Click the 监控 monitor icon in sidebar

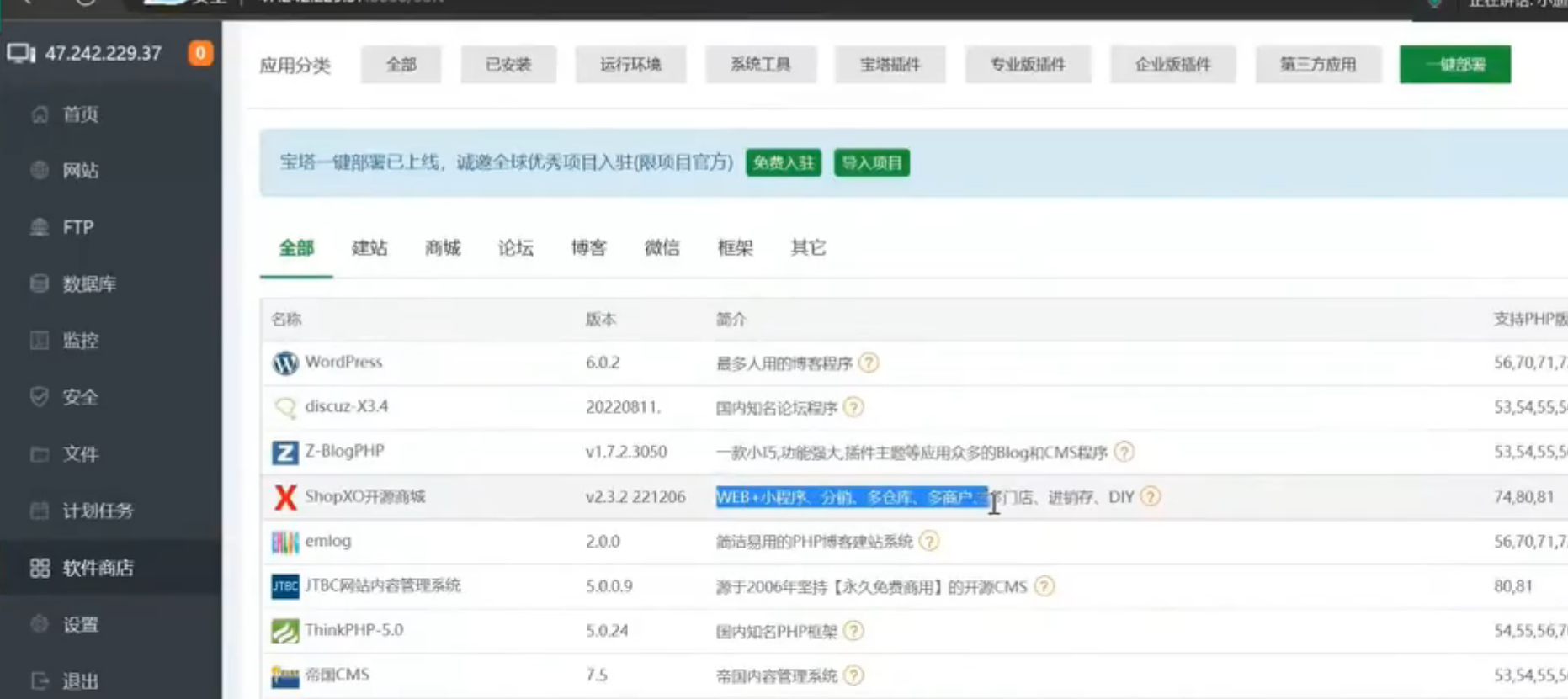point(40,340)
